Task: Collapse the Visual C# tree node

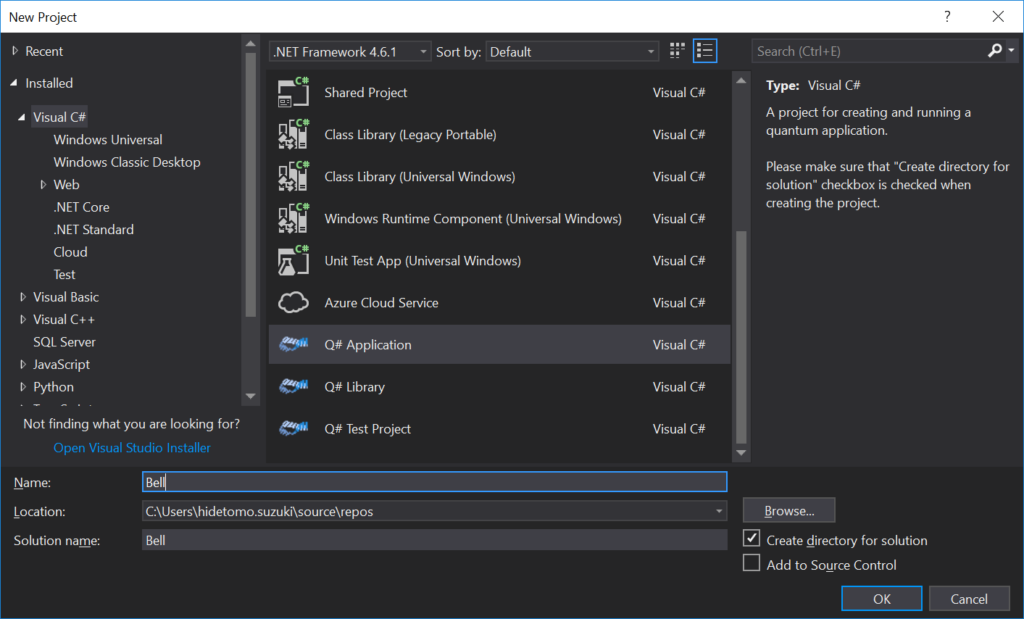Action: (x=22, y=117)
